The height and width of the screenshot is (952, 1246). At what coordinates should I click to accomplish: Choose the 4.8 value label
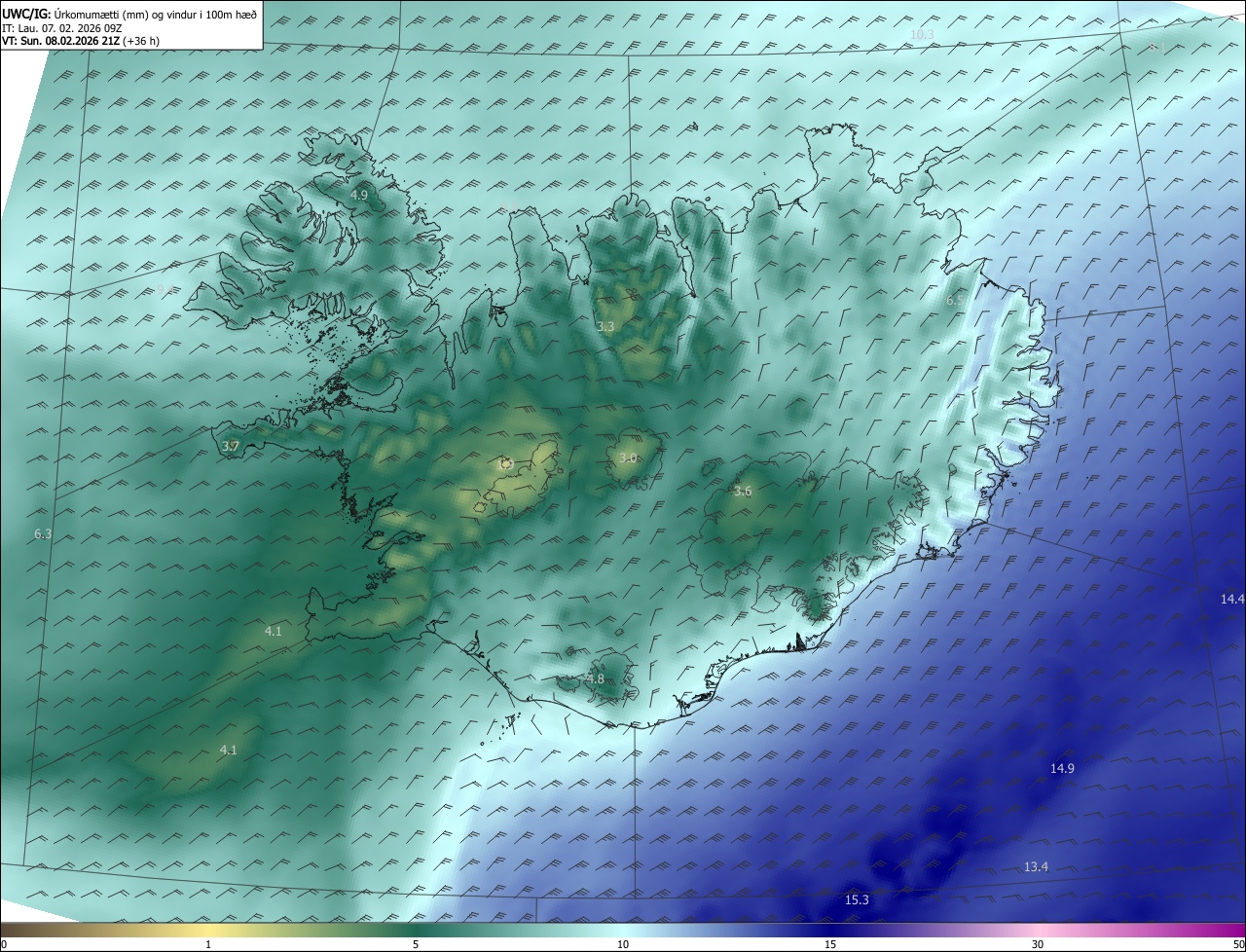[x=596, y=678]
